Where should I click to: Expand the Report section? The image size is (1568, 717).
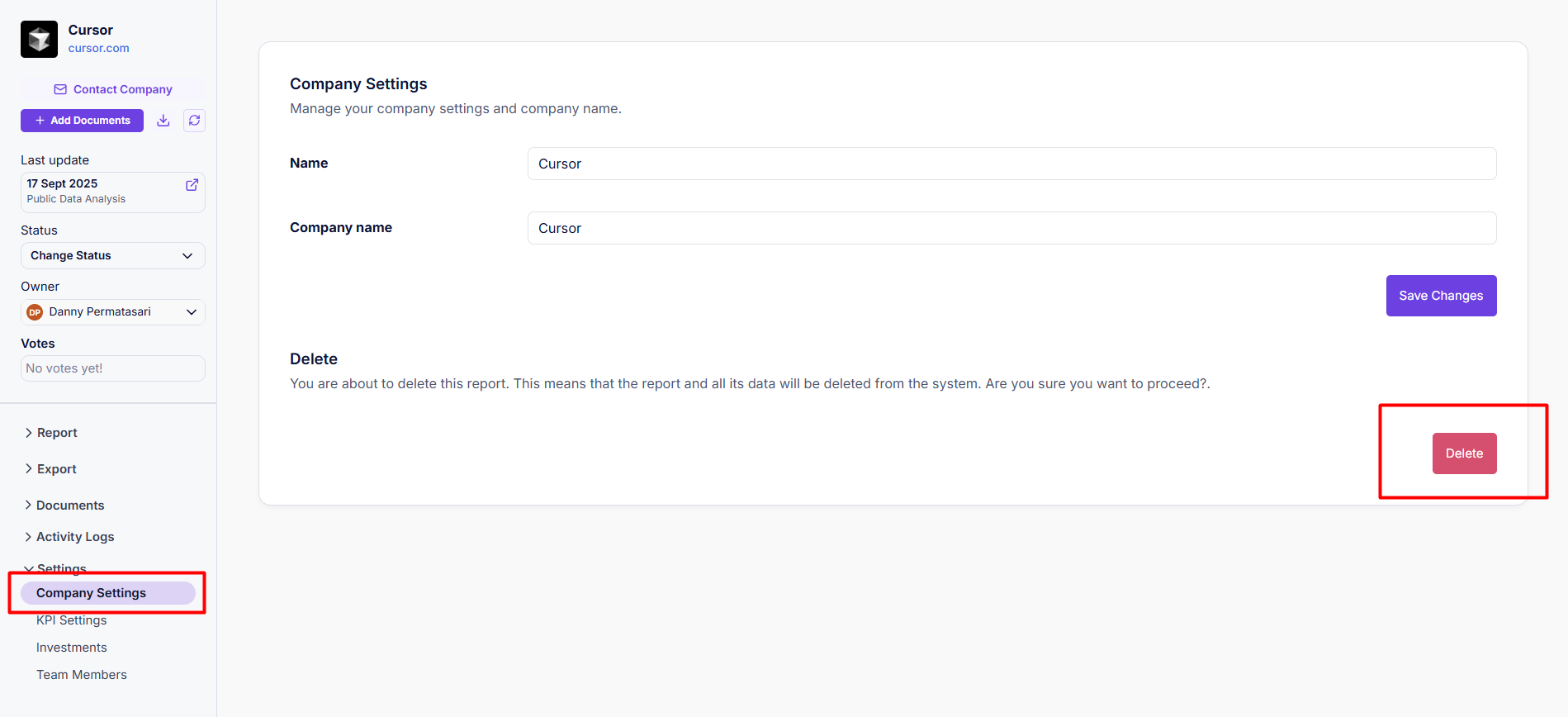click(56, 433)
